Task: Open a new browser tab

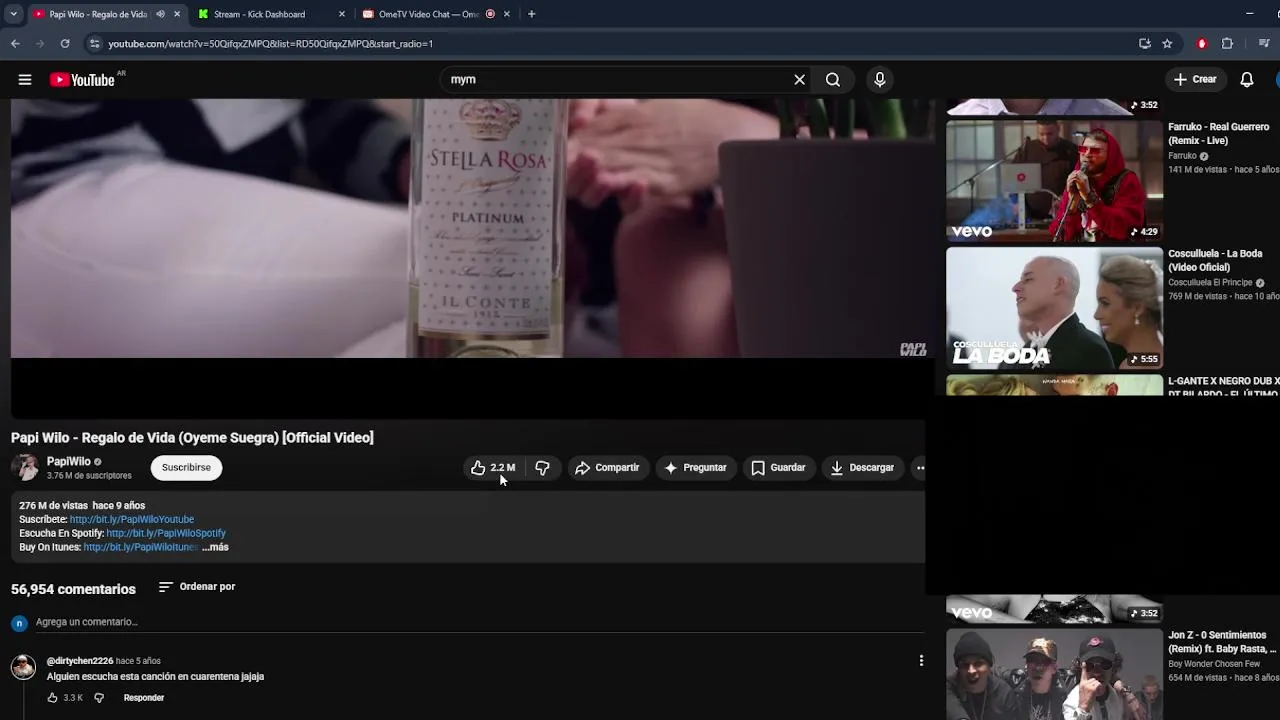Action: click(x=531, y=14)
